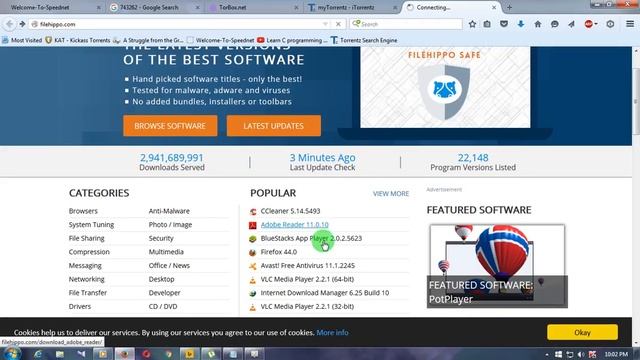The height and width of the screenshot is (360, 640).
Task: Close the TorBox.net tab
Action: pyautogui.click(x=296, y=7)
